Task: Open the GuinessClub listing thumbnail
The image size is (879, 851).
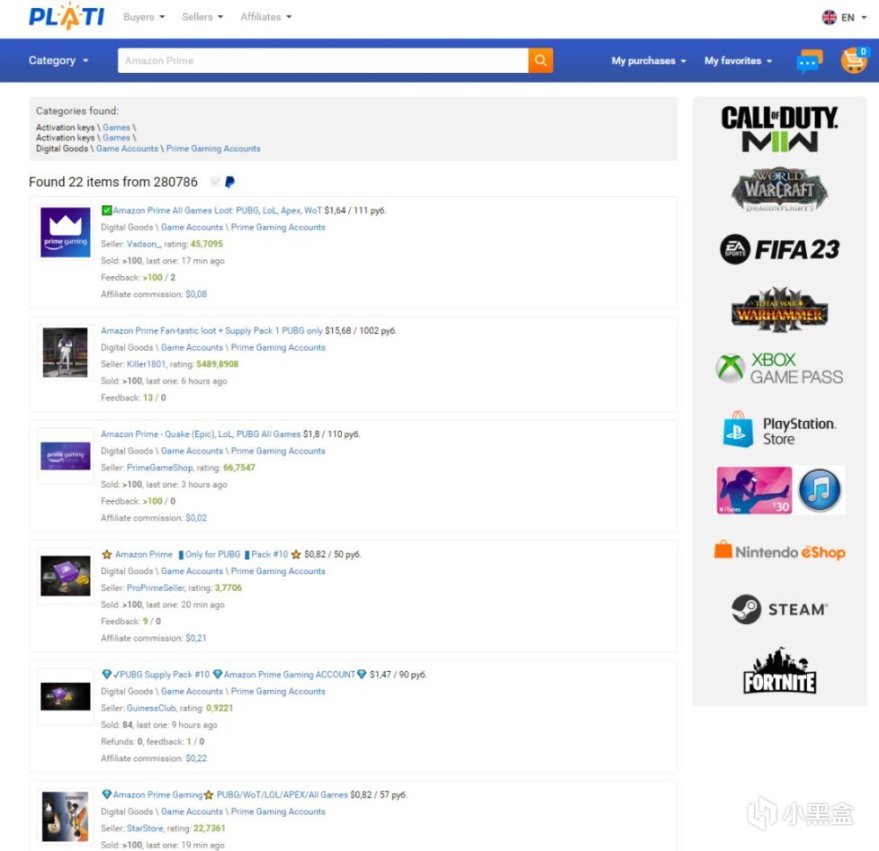Action: pyautogui.click(x=66, y=696)
